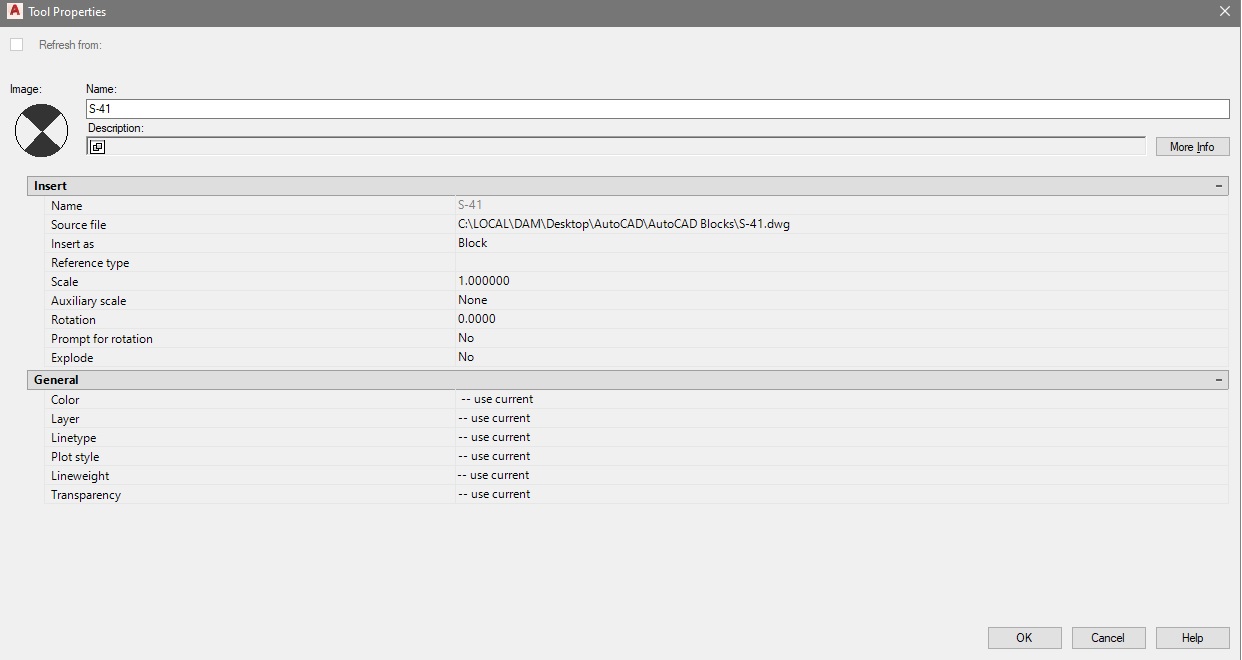Click the Linetype value use current

(x=494, y=437)
